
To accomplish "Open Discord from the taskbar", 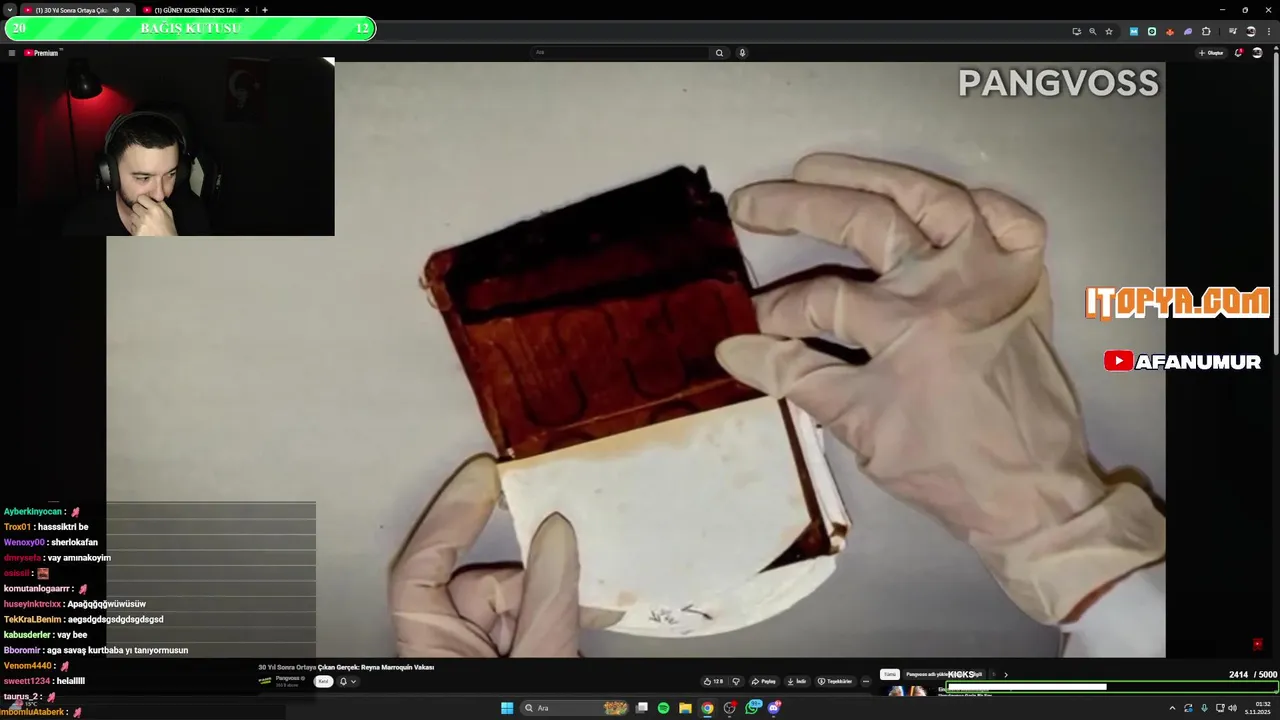I will pos(774,708).
